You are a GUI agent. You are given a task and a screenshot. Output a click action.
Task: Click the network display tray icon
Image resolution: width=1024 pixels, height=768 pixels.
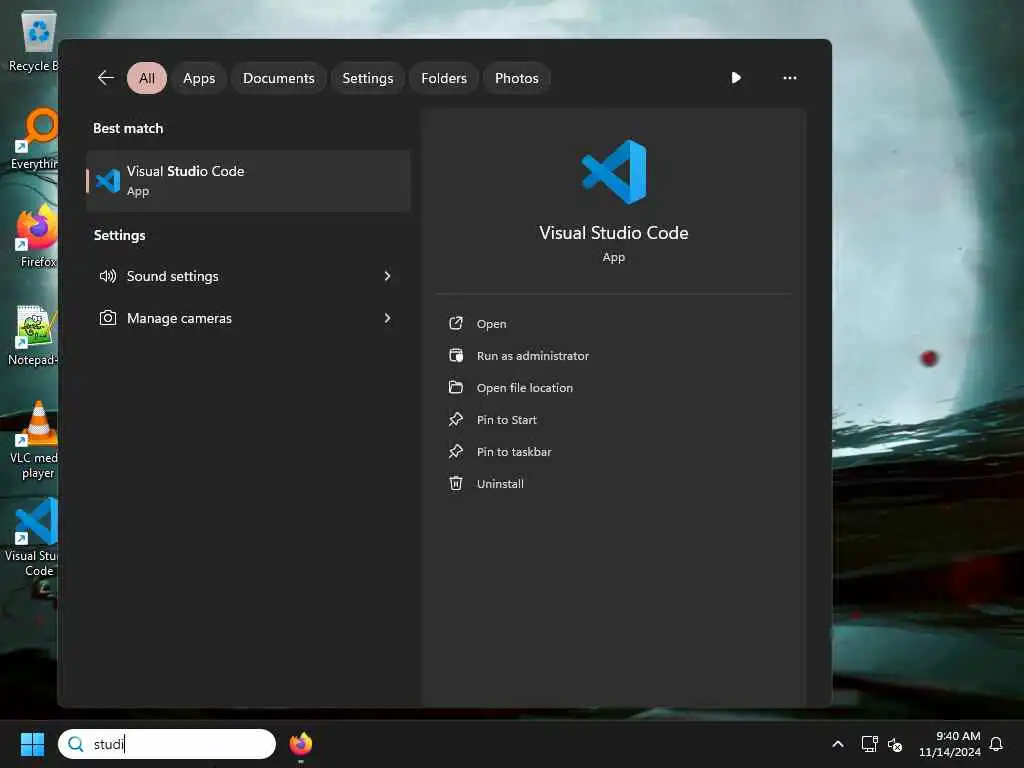tap(869, 744)
